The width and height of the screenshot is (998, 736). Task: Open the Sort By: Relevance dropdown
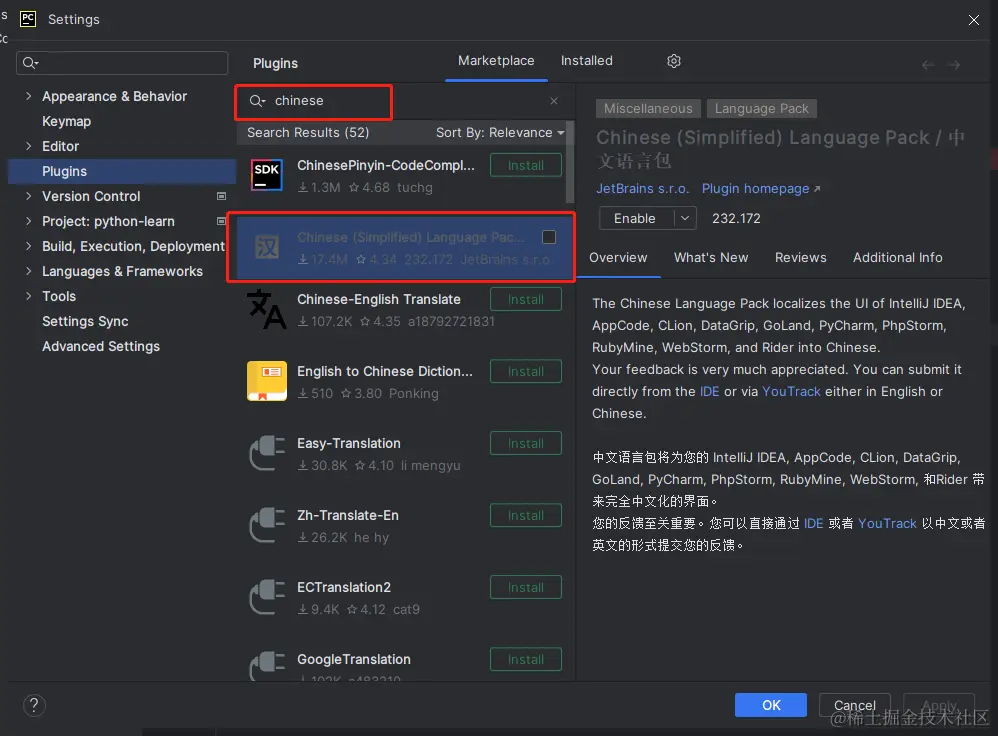click(x=500, y=132)
